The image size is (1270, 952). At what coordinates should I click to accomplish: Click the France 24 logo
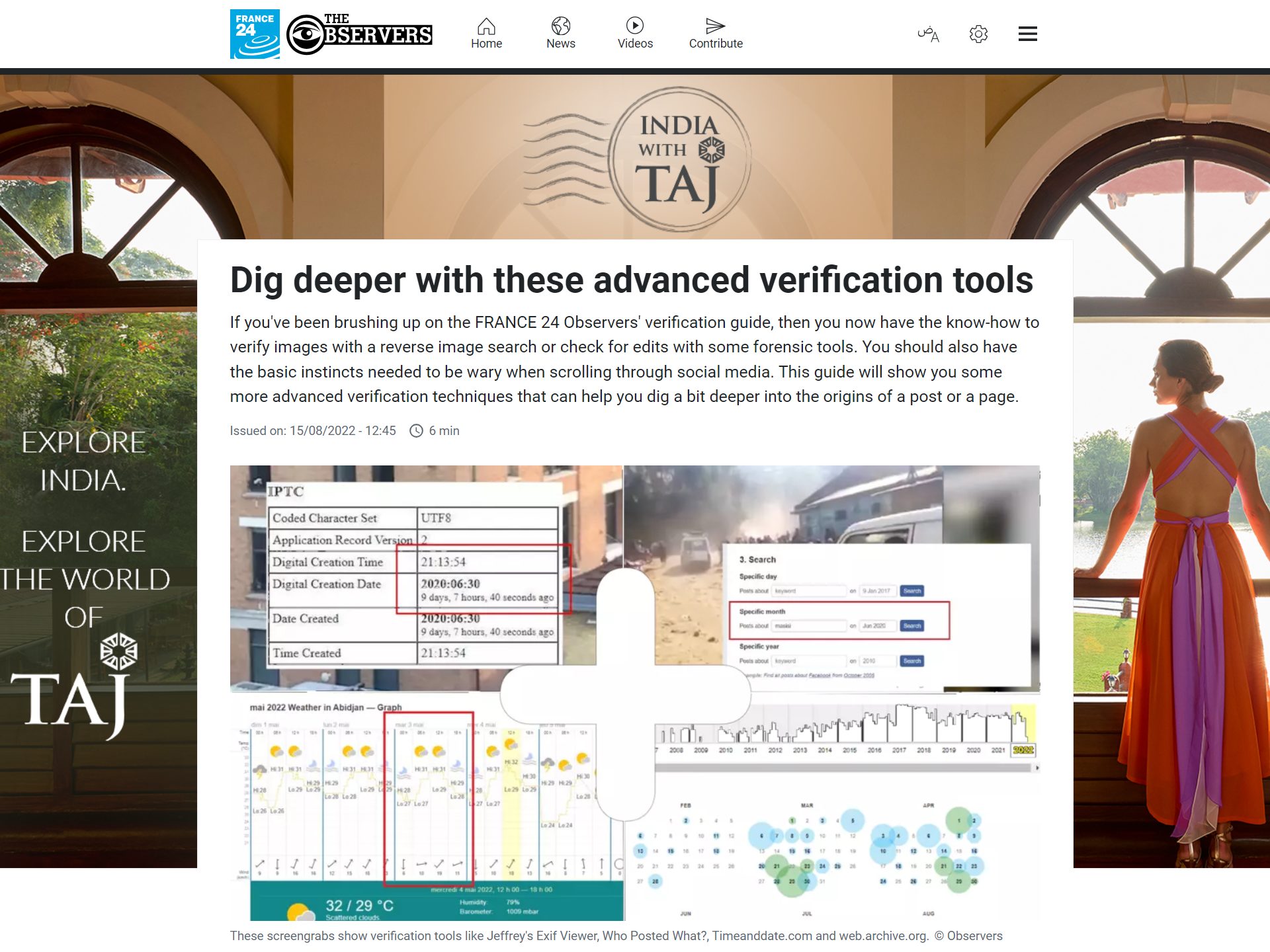255,34
